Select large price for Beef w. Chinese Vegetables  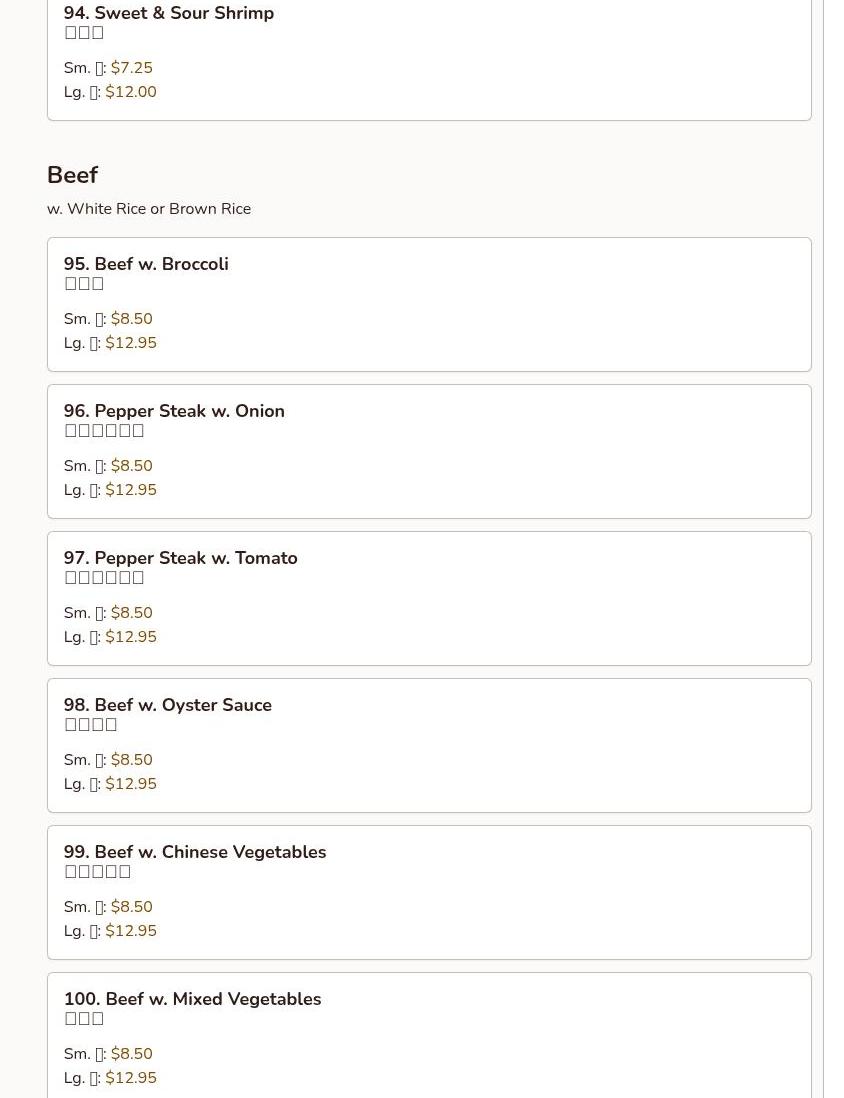[x=131, y=931]
